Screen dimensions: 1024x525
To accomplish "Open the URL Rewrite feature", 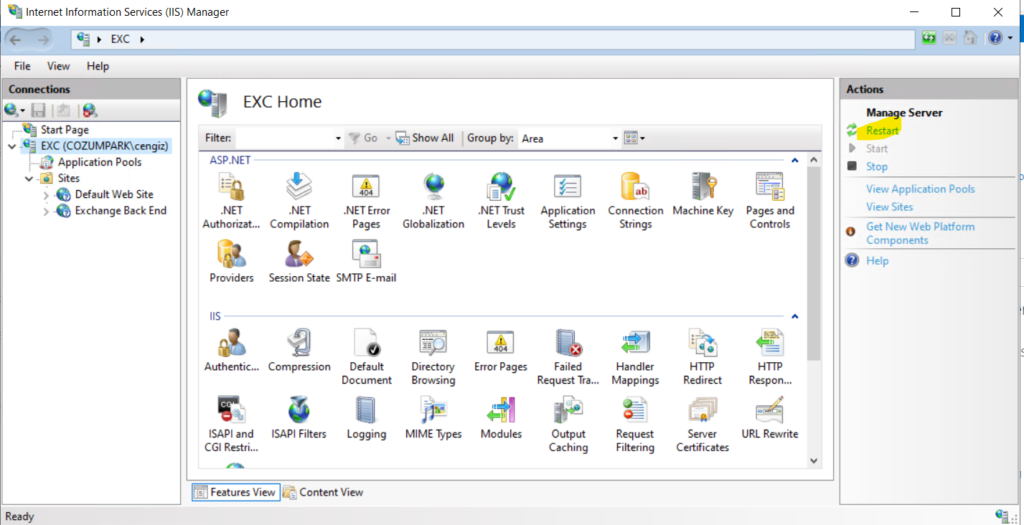I will [769, 418].
